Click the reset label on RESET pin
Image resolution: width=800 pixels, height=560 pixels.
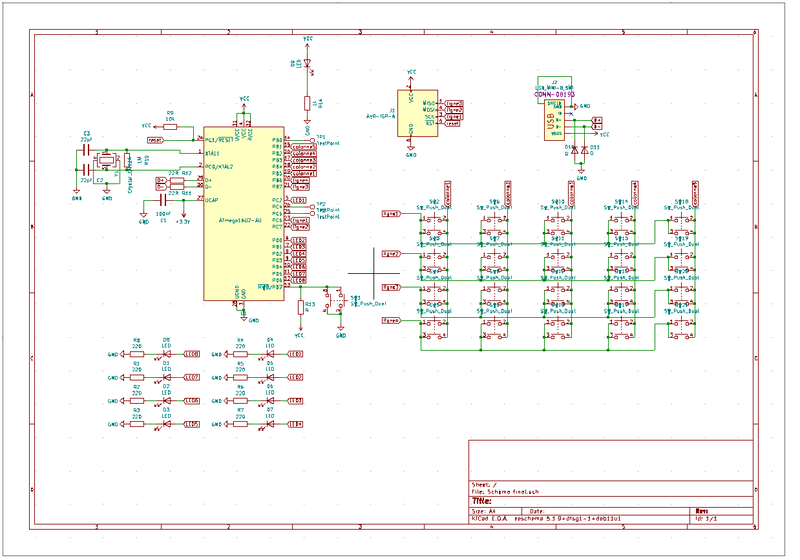(x=155, y=140)
